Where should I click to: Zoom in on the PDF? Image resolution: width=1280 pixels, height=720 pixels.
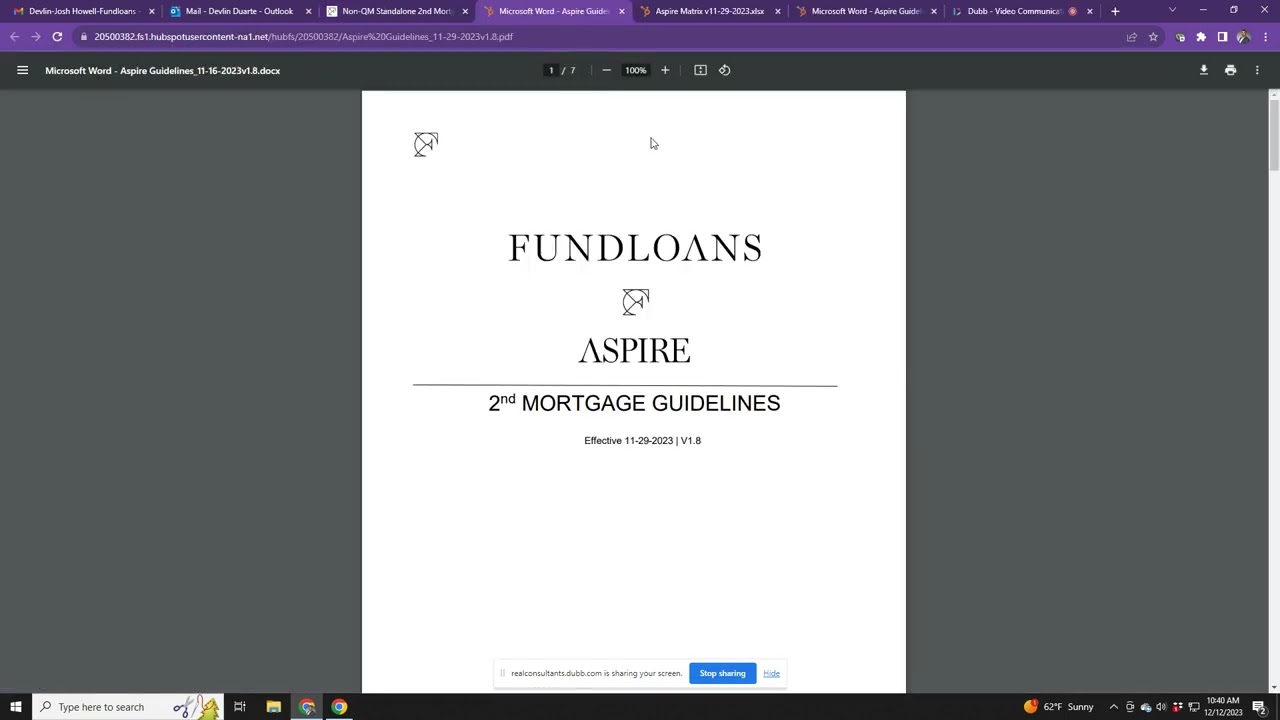pyautogui.click(x=665, y=70)
